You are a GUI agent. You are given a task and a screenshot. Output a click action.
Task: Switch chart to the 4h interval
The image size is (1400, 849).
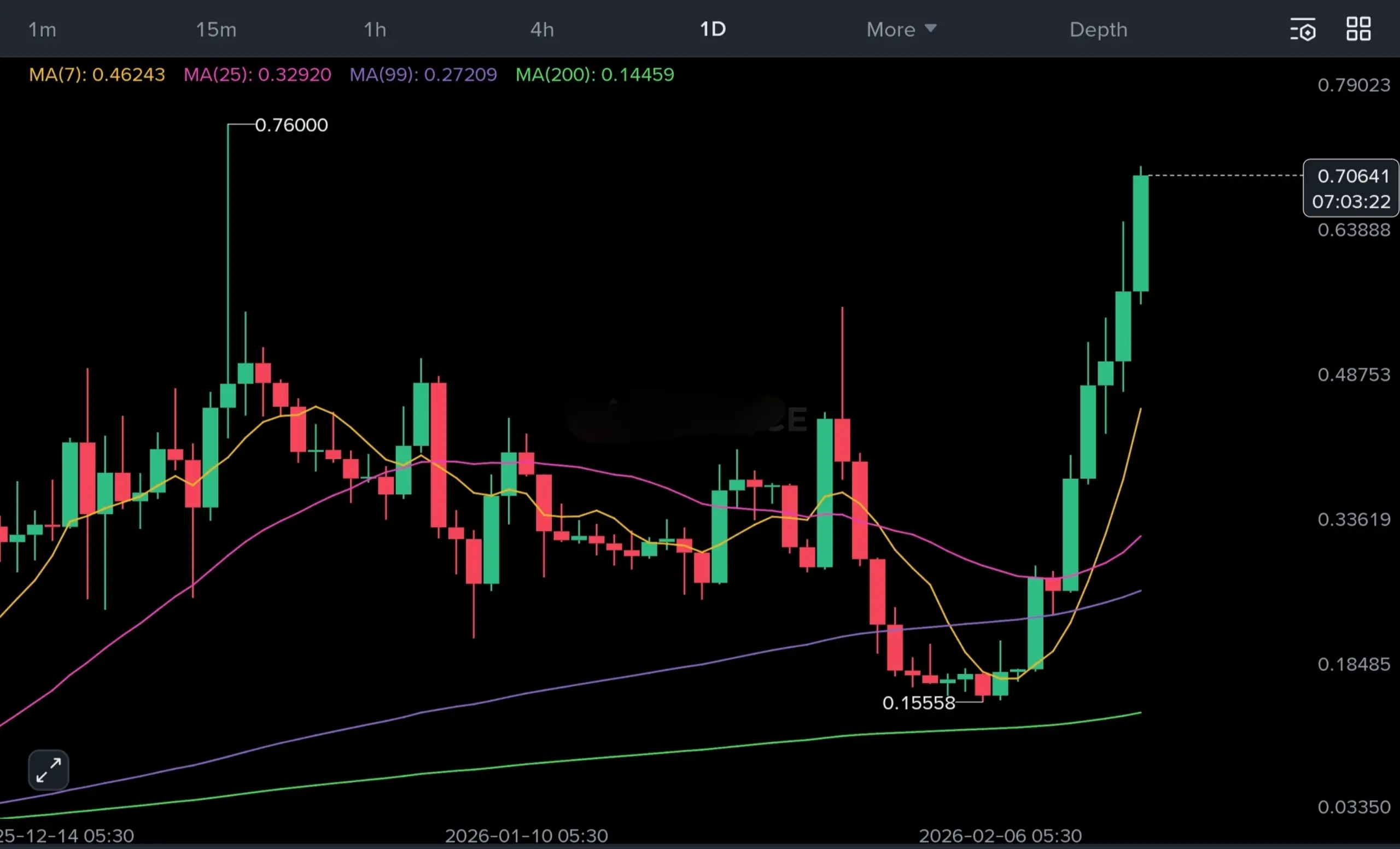click(x=542, y=30)
